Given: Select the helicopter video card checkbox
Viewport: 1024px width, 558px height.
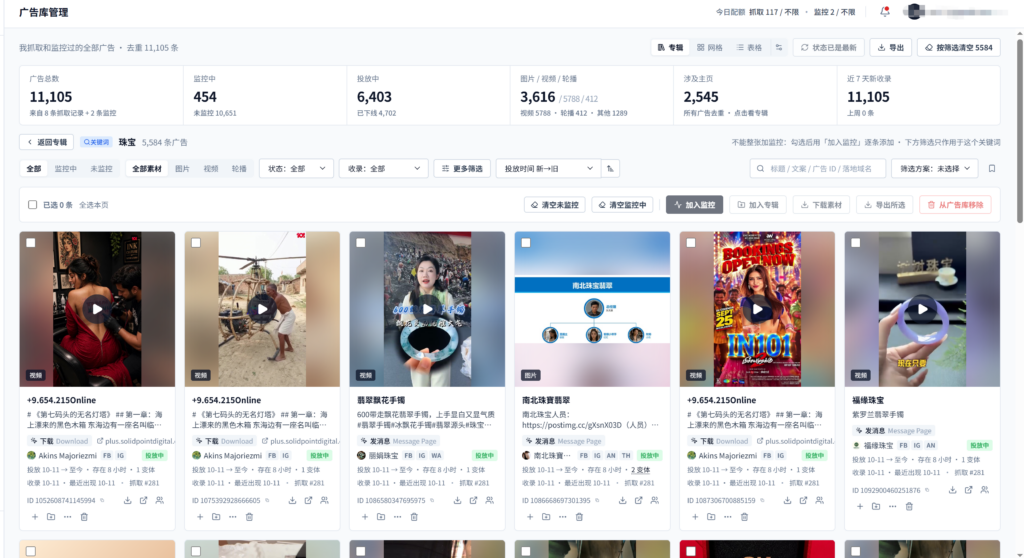Looking at the screenshot, I should click(x=196, y=242).
